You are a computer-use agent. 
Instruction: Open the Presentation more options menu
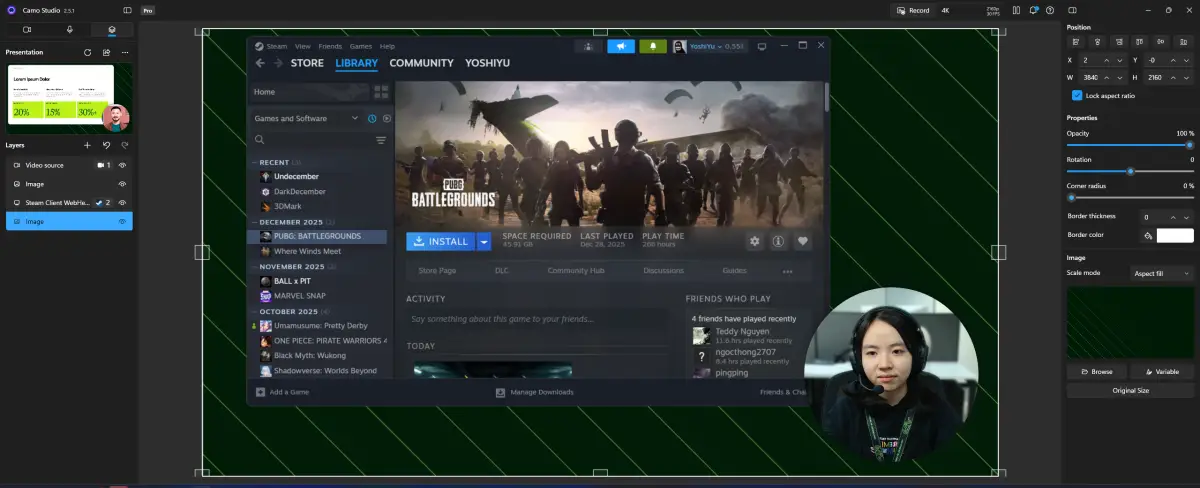125,52
